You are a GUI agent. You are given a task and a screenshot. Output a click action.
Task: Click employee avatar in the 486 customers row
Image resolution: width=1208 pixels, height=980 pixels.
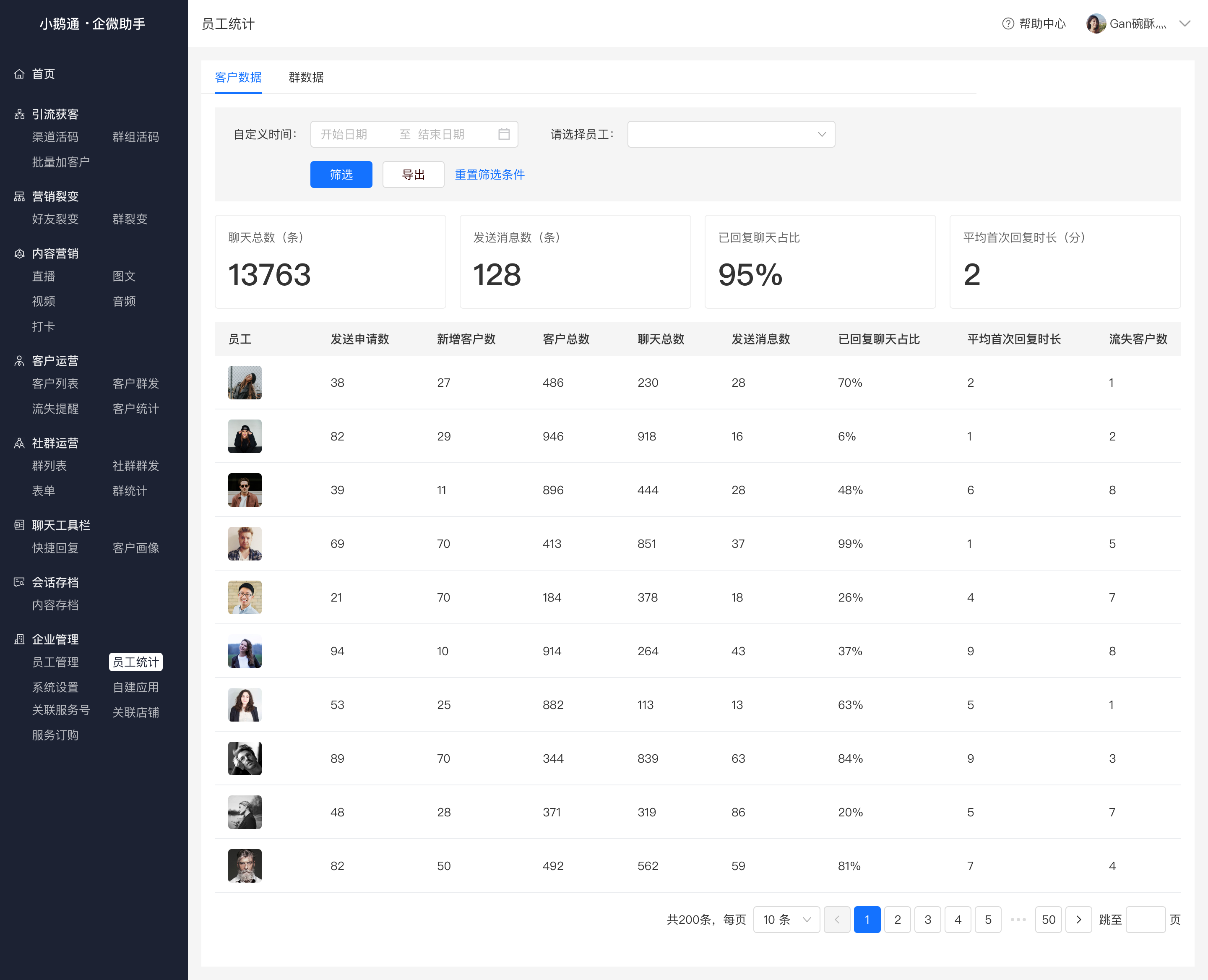(x=245, y=383)
